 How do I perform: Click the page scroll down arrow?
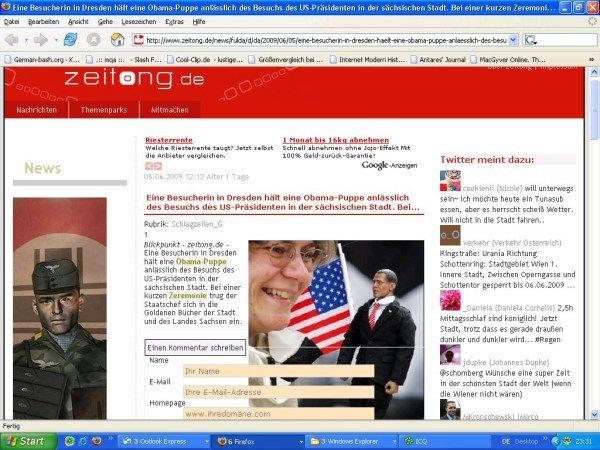tap(594, 414)
